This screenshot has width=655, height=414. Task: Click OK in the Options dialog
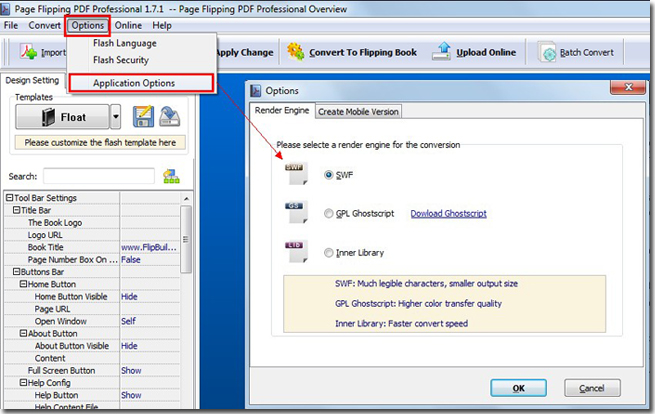pyautogui.click(x=518, y=388)
